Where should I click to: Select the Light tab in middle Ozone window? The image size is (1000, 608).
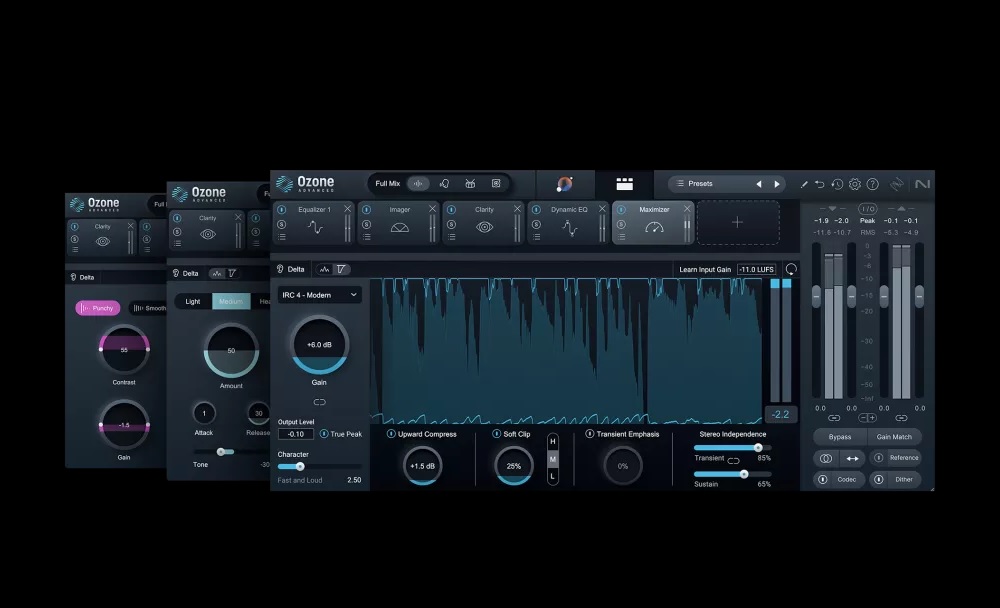193,301
